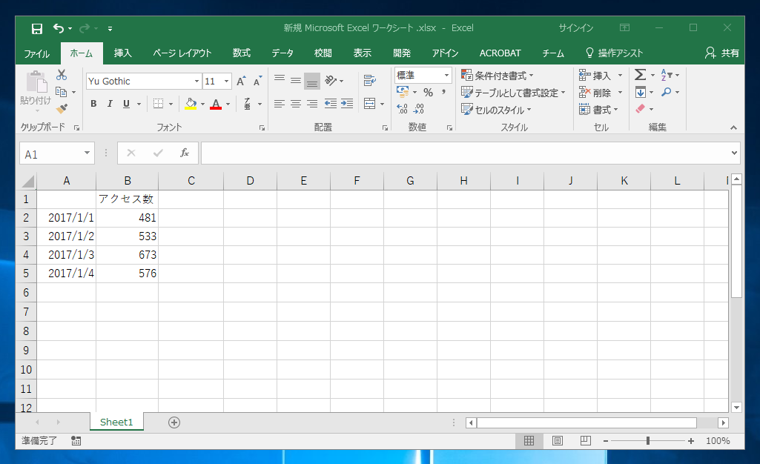Decrease decimal places

pos(419,109)
